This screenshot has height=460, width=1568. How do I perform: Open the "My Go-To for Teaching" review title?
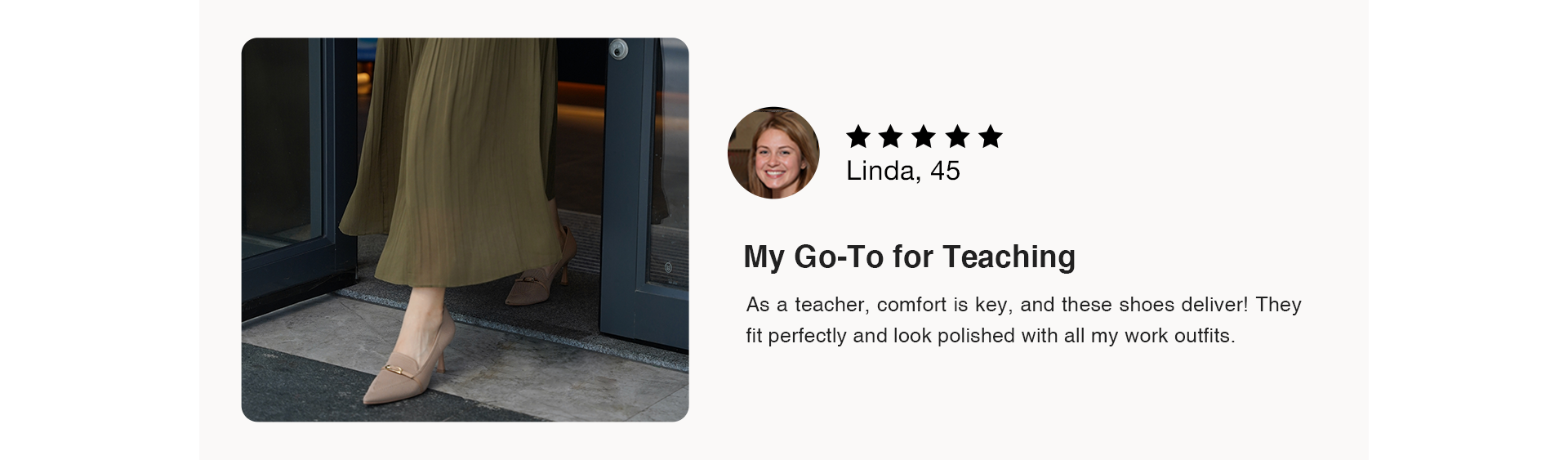click(x=909, y=257)
